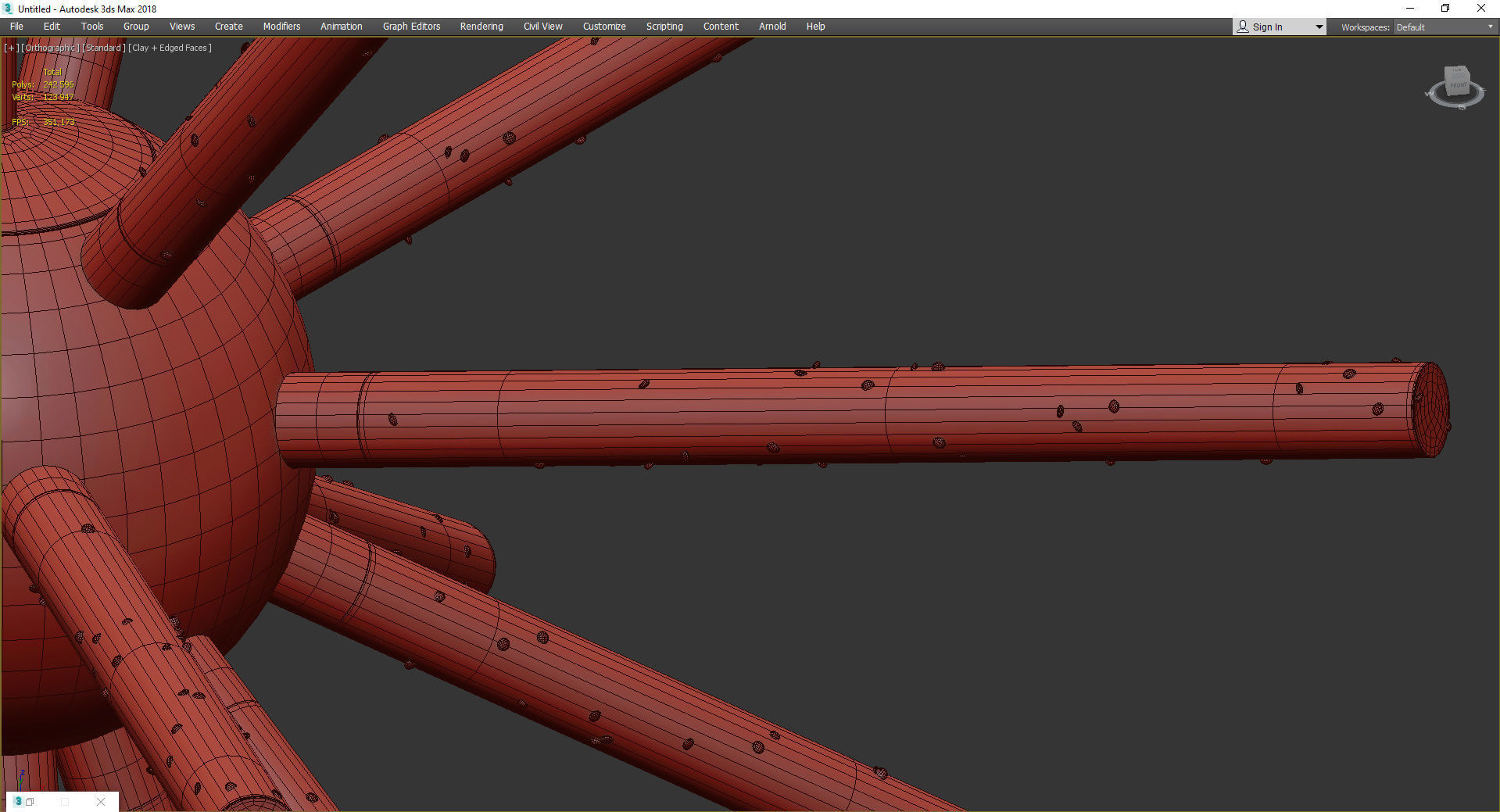Screen dimensions: 1500x812
Task: Click the 3ds Max application icon in title bar
Action: [9, 9]
